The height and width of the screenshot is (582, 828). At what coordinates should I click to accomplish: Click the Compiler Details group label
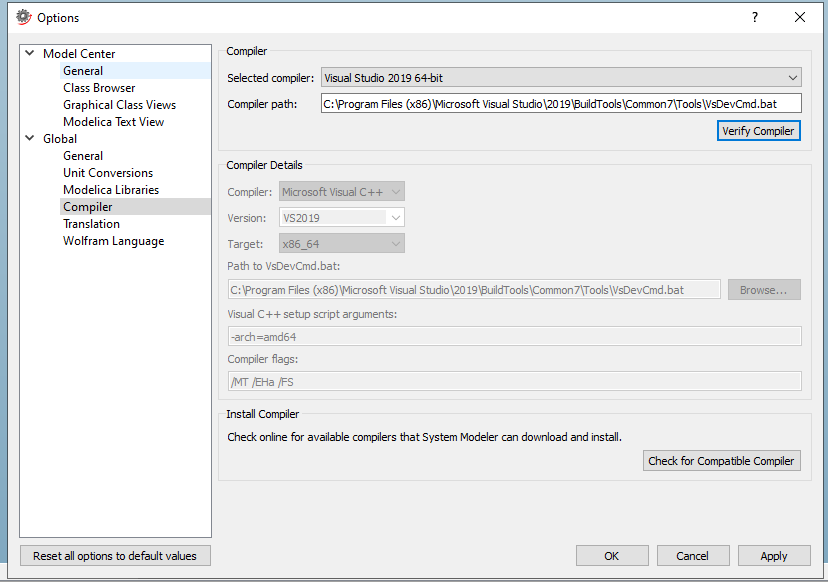[x=264, y=165]
